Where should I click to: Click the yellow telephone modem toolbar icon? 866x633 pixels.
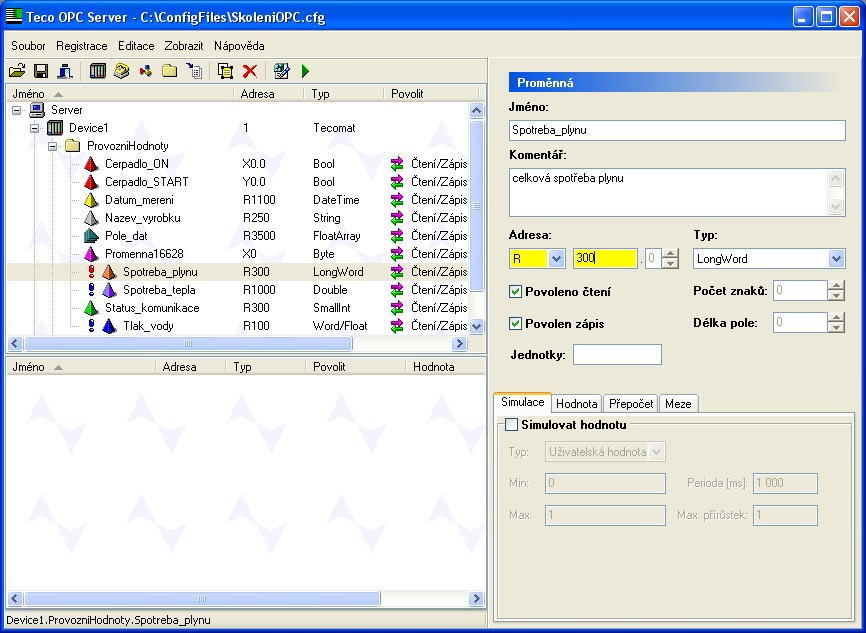click(x=122, y=71)
